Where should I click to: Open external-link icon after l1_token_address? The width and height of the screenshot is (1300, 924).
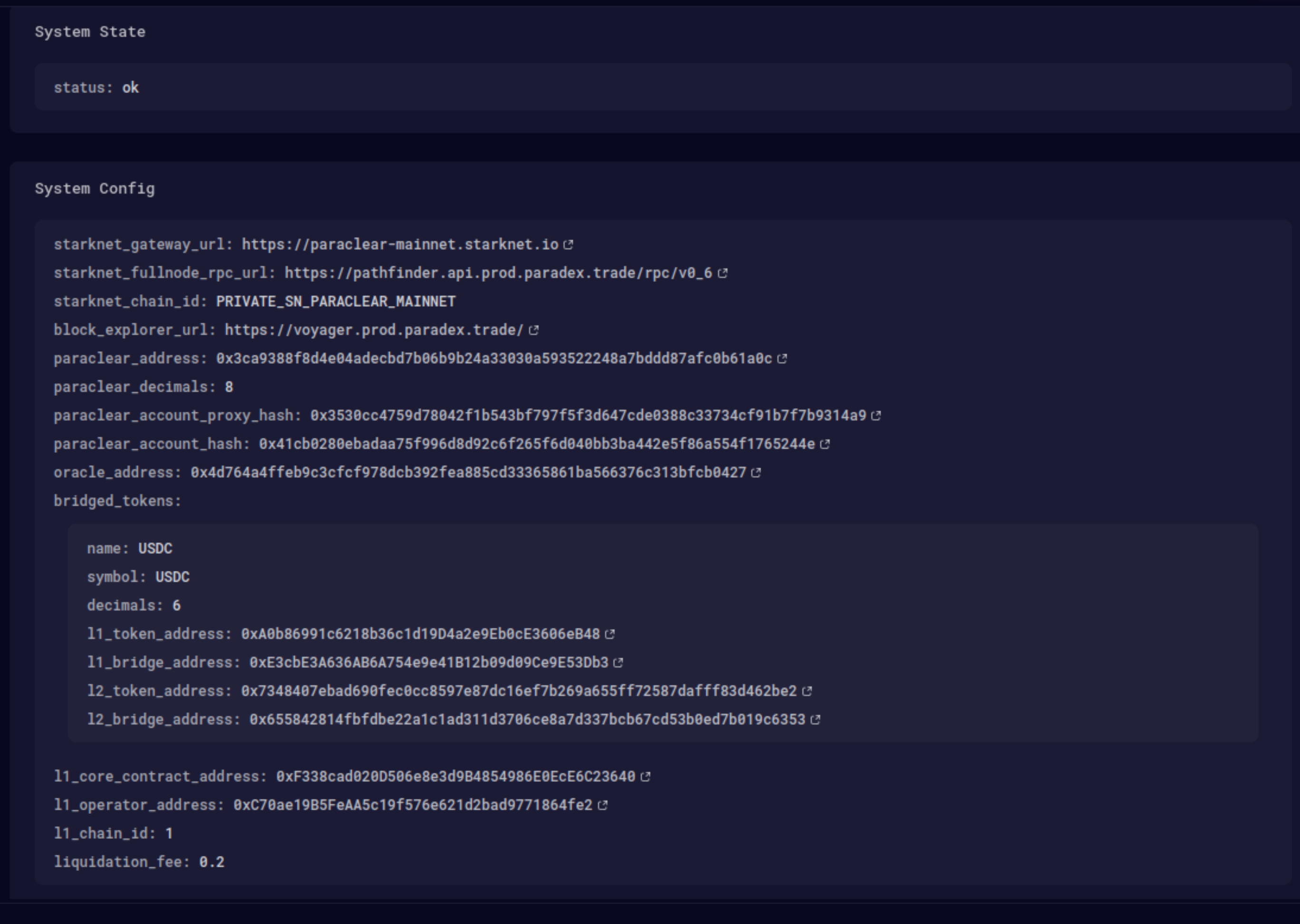609,634
